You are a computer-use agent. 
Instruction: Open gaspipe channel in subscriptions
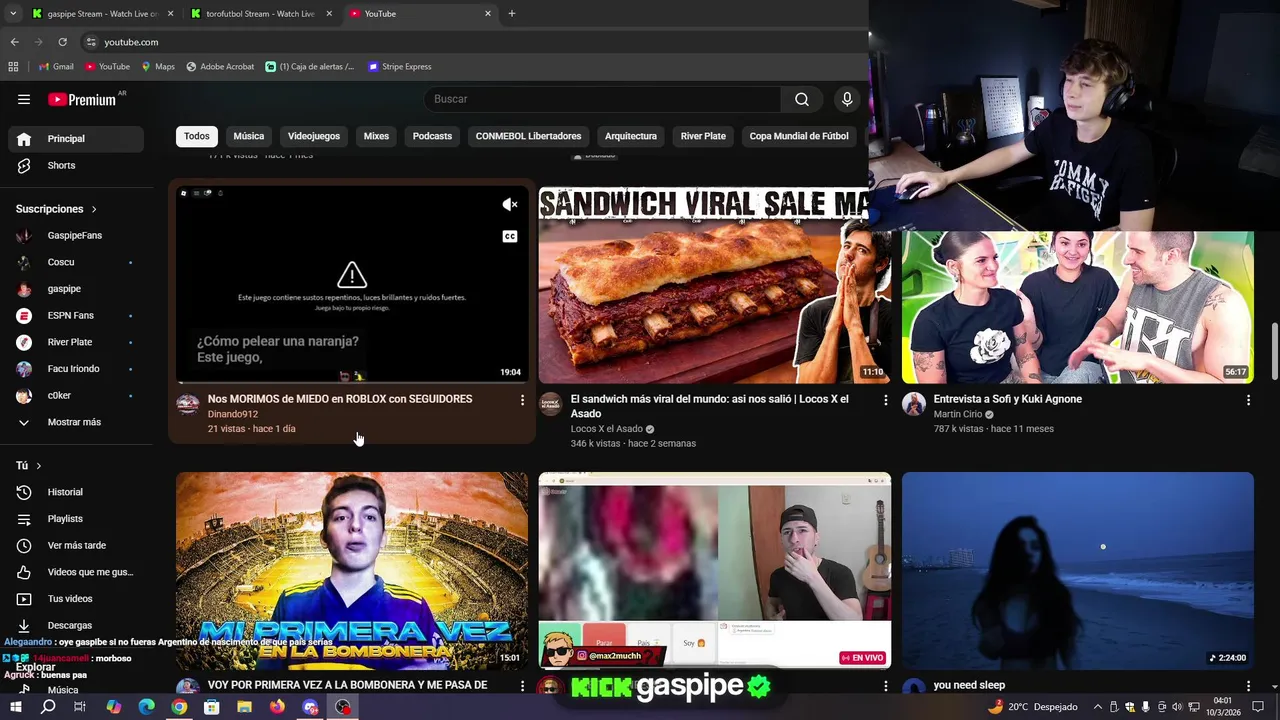(76, 289)
